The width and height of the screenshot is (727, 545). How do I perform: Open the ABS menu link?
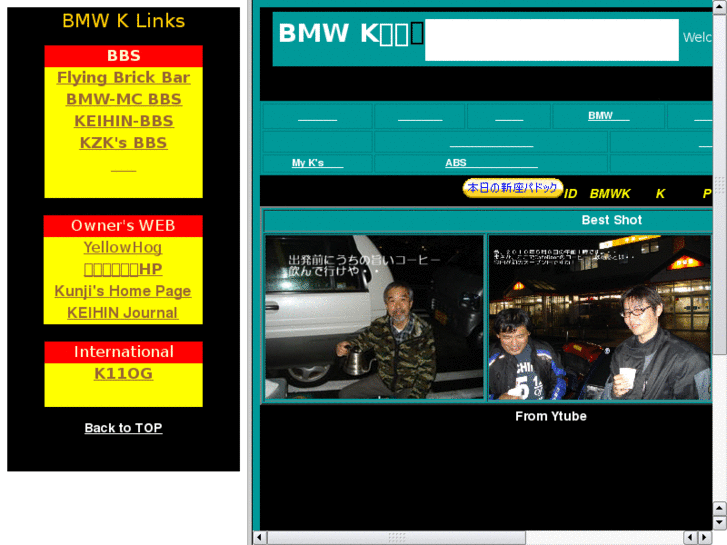(x=491, y=163)
